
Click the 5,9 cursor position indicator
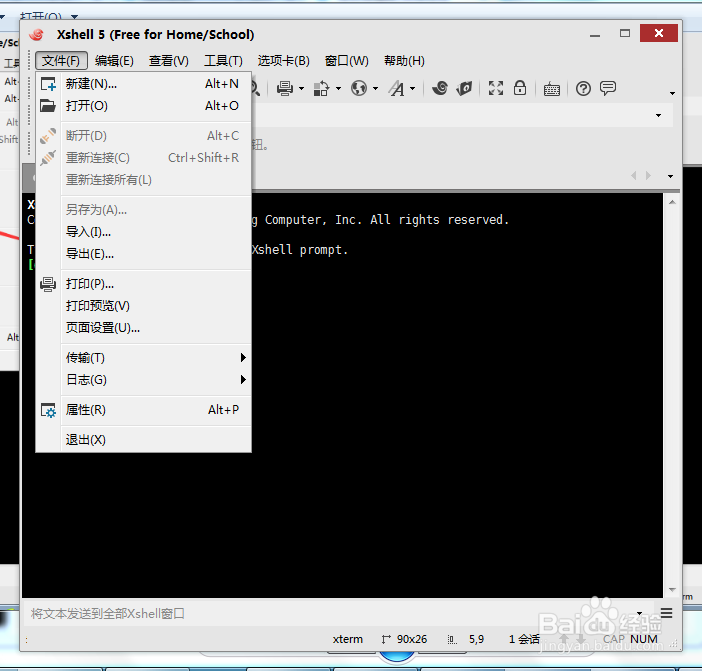[x=476, y=639]
